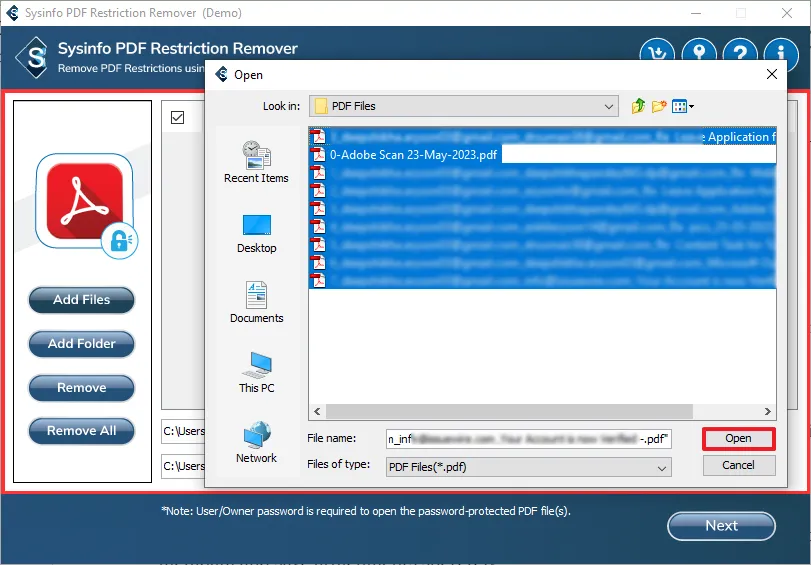Click the Cancel button

(x=738, y=465)
